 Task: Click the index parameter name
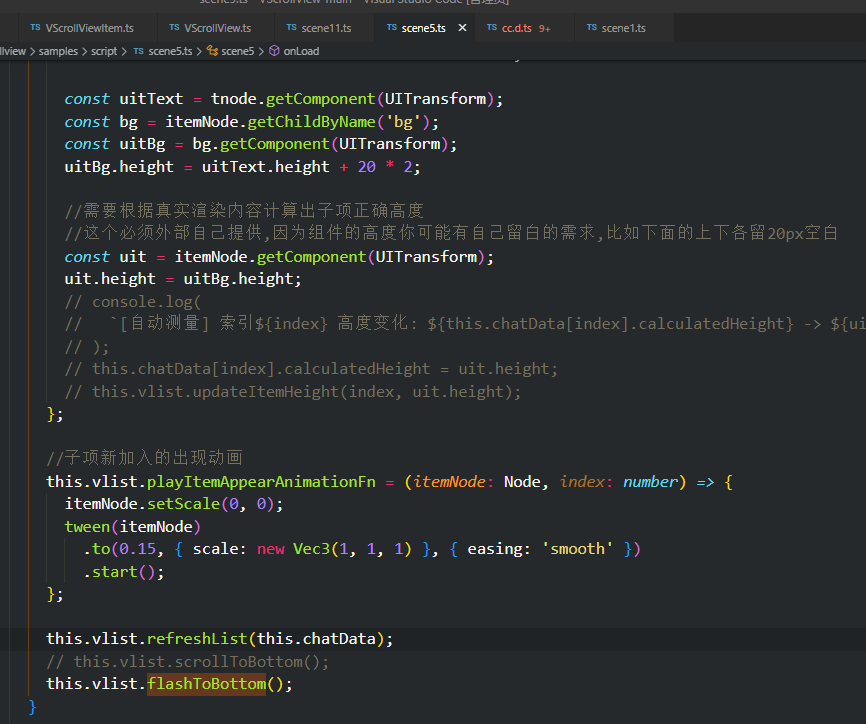click(x=582, y=482)
